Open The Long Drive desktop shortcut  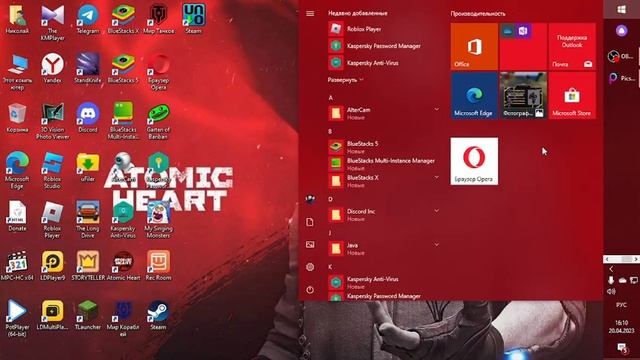(88, 220)
